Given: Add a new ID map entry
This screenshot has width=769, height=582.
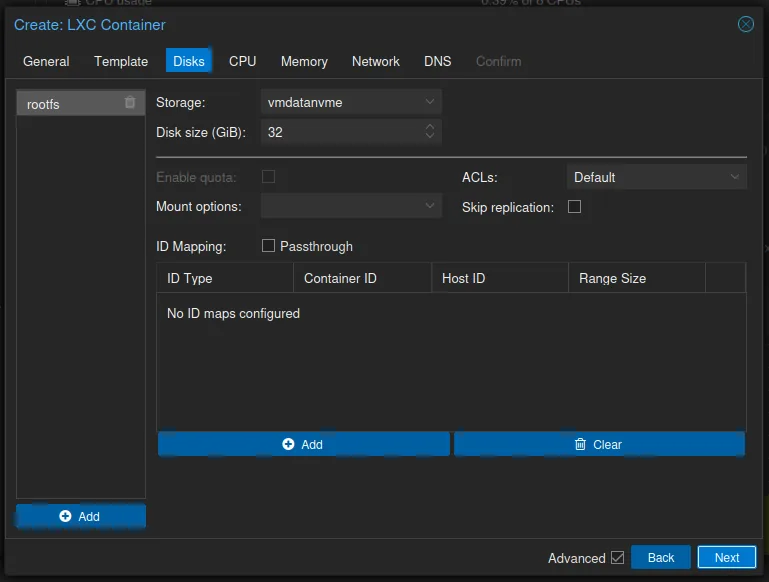Looking at the screenshot, I should pyautogui.click(x=304, y=444).
